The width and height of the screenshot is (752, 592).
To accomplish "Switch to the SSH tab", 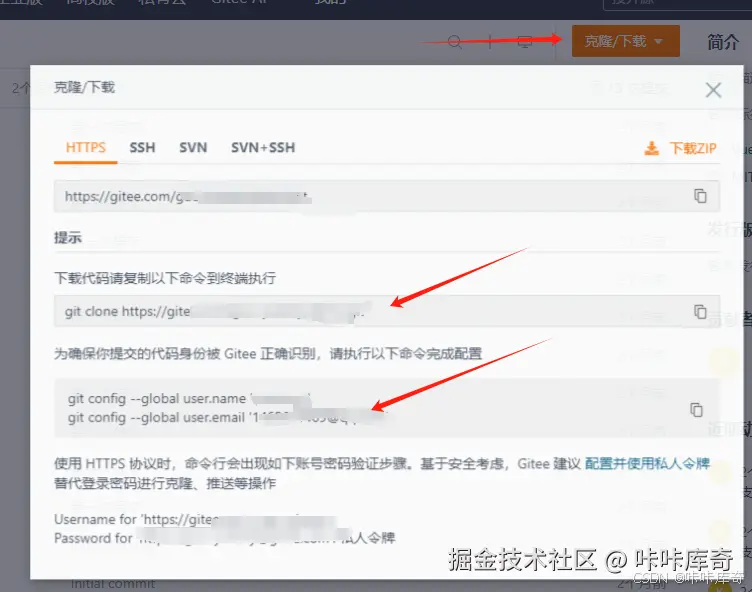I will coord(142,147).
